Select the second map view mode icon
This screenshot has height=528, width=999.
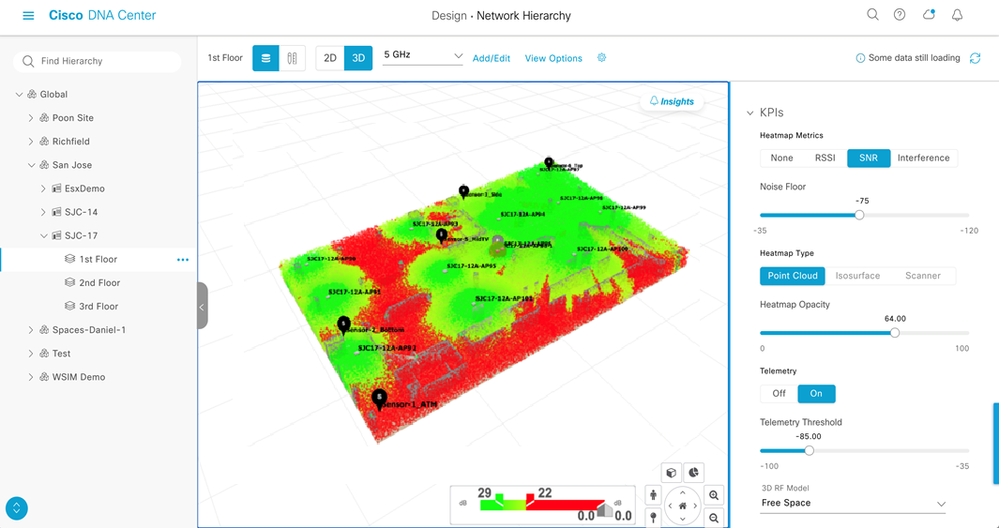[x=292, y=58]
